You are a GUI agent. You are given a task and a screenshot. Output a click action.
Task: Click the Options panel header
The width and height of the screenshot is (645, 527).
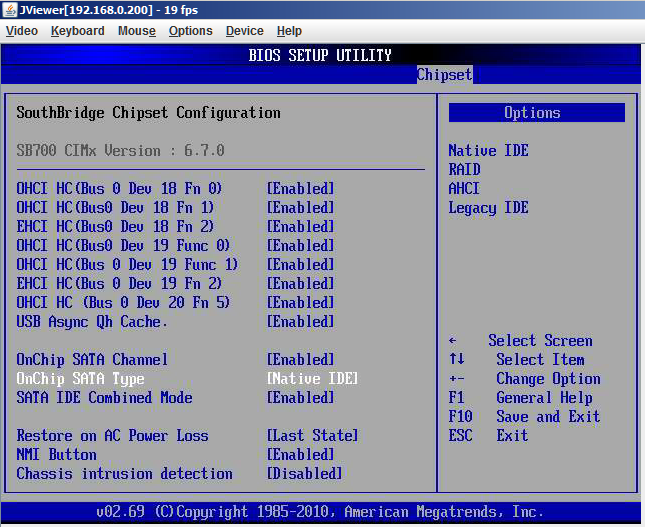[x=537, y=113]
